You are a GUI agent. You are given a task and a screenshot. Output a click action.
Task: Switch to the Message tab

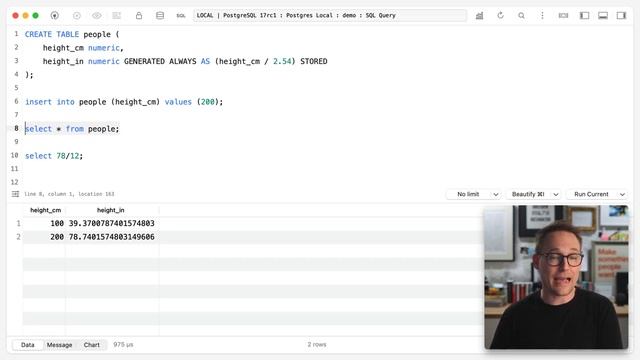[x=60, y=345]
